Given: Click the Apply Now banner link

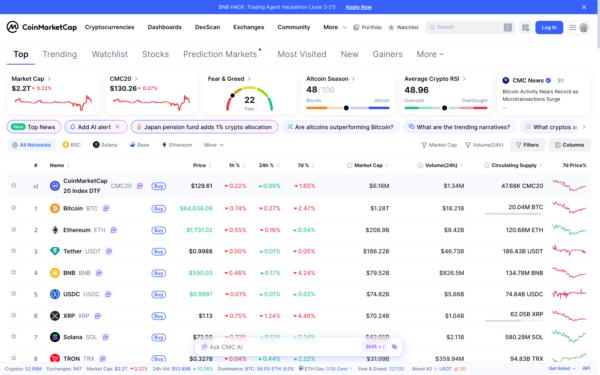Looking at the screenshot, I should [359, 7].
